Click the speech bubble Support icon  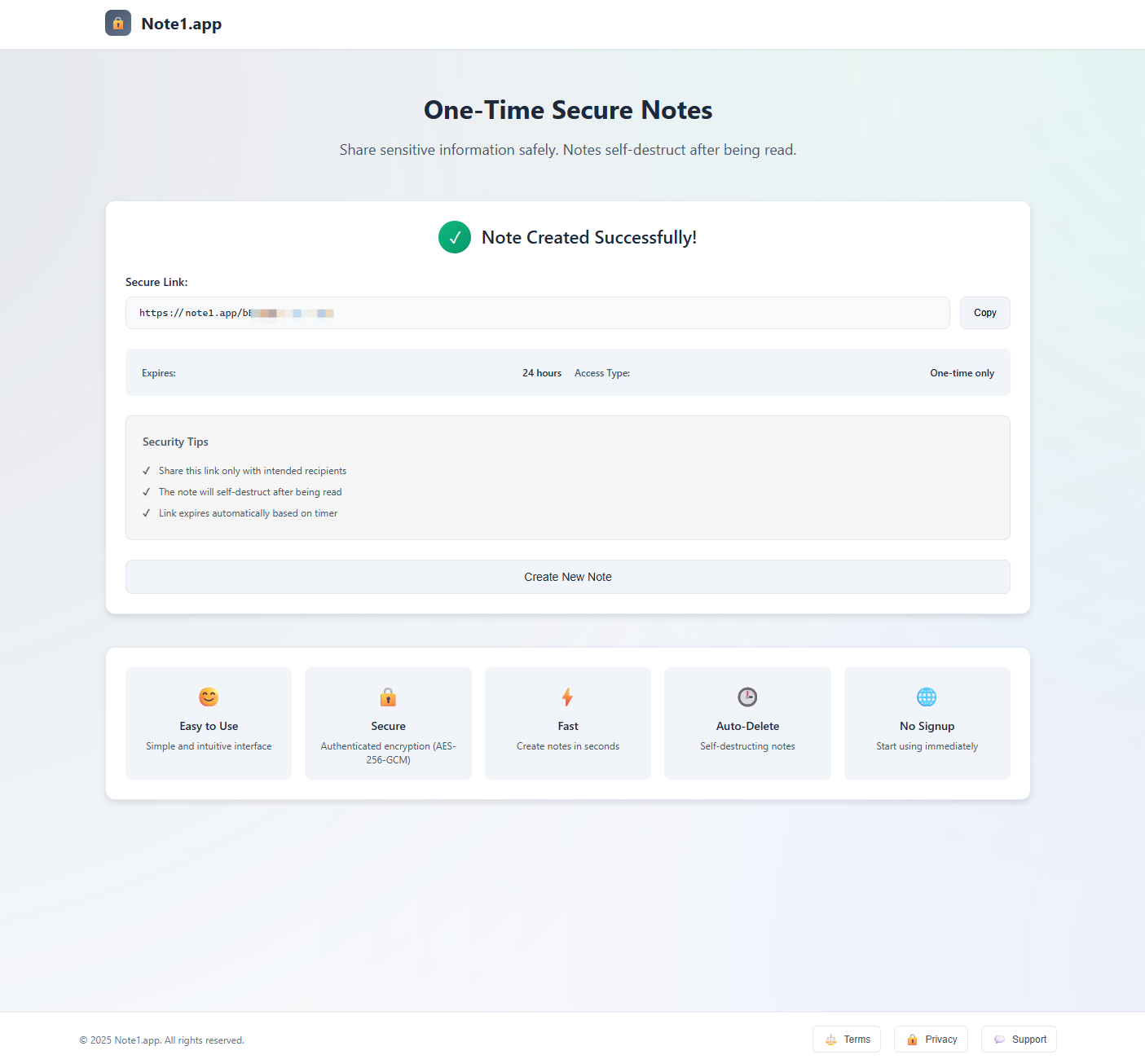click(999, 1040)
